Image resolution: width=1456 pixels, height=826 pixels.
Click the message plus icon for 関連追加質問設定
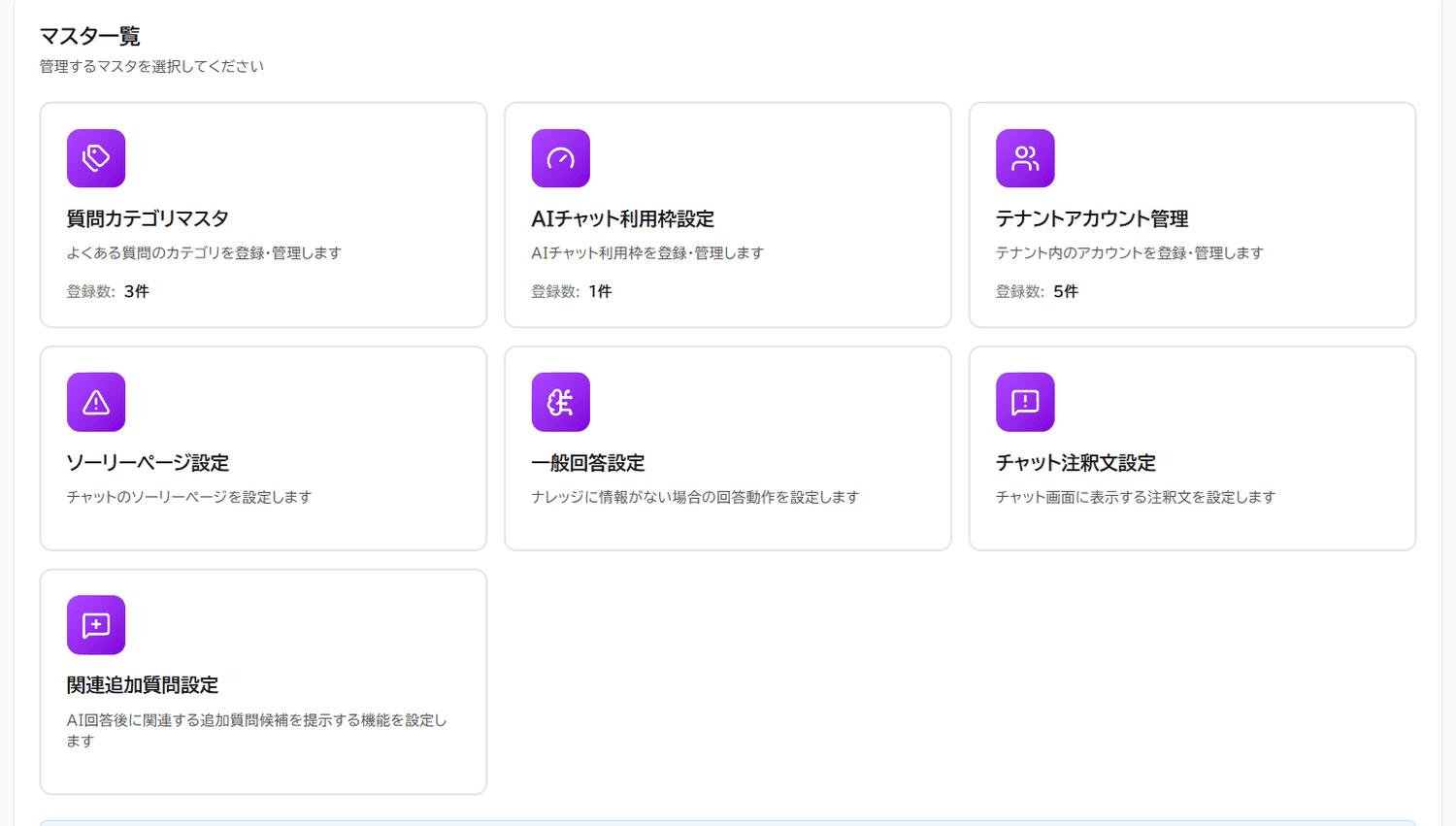coord(96,625)
